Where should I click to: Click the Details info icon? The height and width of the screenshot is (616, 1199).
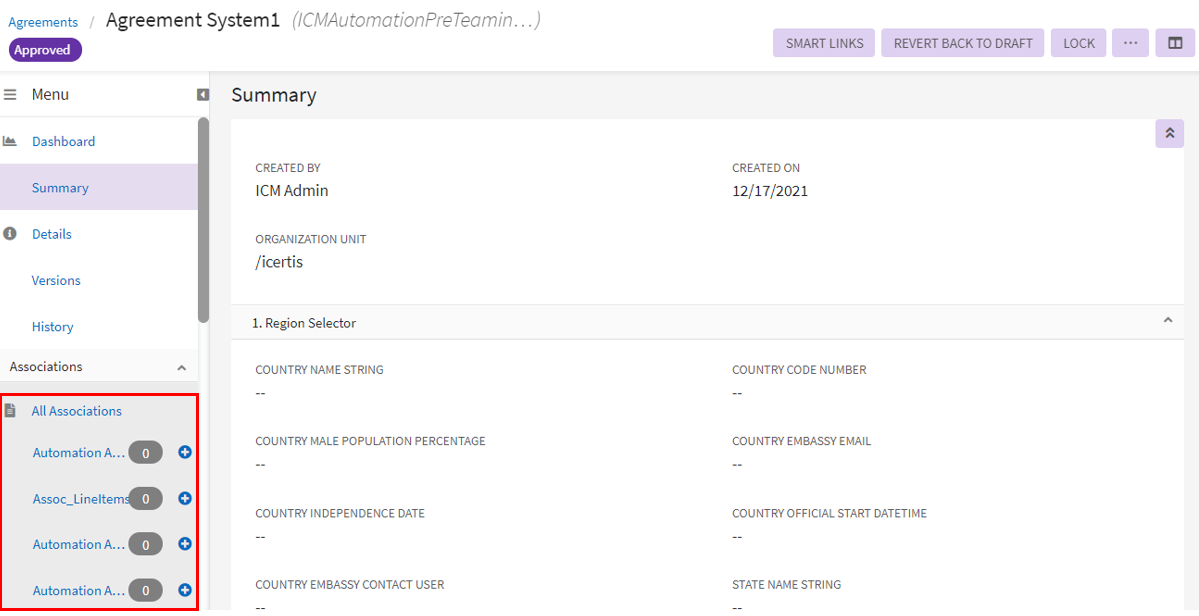[x=10, y=234]
